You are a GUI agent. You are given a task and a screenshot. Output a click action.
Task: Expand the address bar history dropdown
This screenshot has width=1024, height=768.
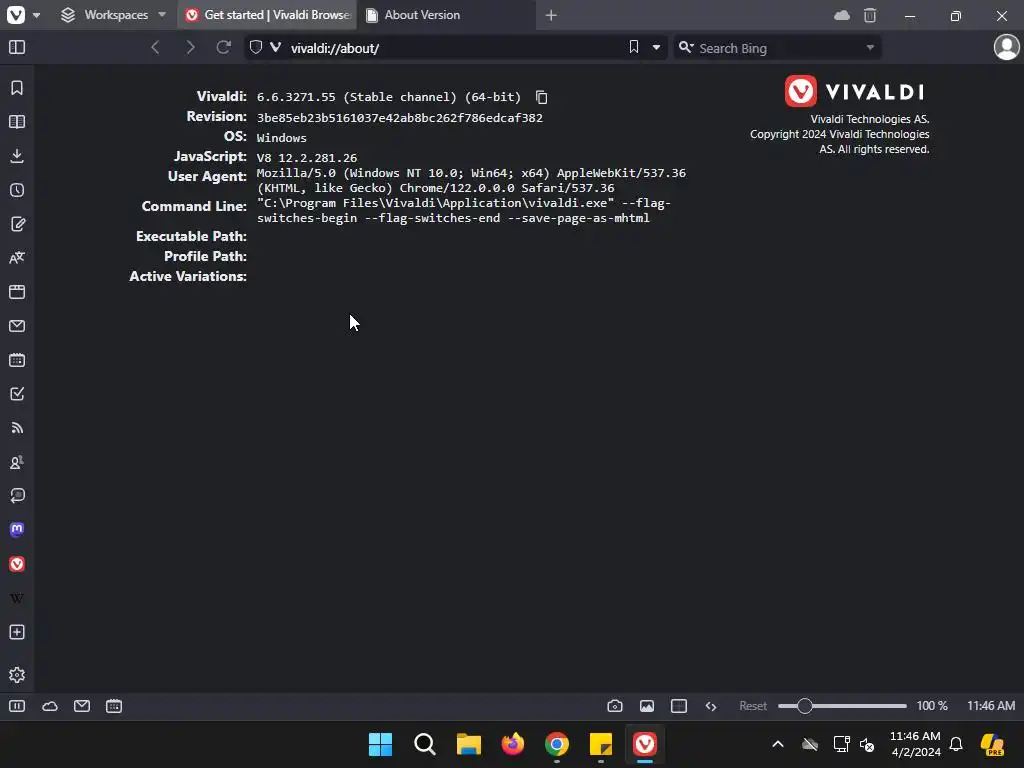coord(656,47)
